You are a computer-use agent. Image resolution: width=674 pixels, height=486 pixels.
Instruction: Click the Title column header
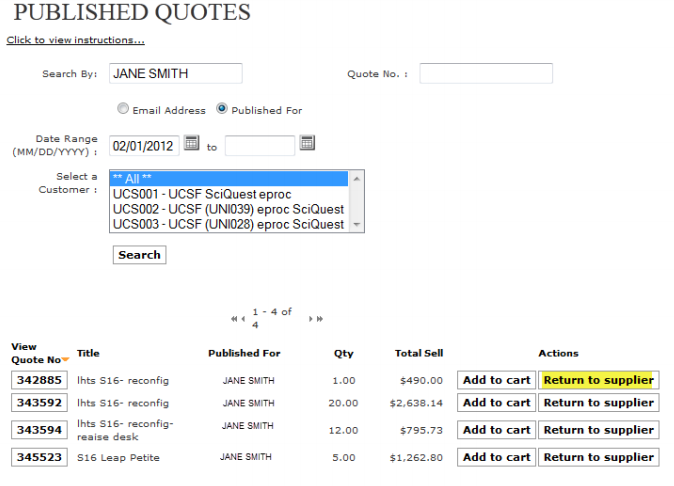88,353
